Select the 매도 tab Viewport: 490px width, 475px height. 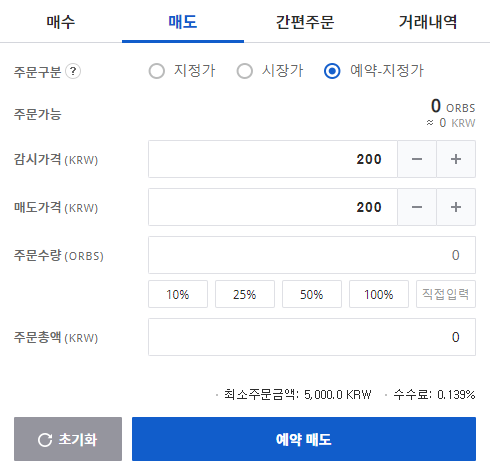click(x=183, y=22)
